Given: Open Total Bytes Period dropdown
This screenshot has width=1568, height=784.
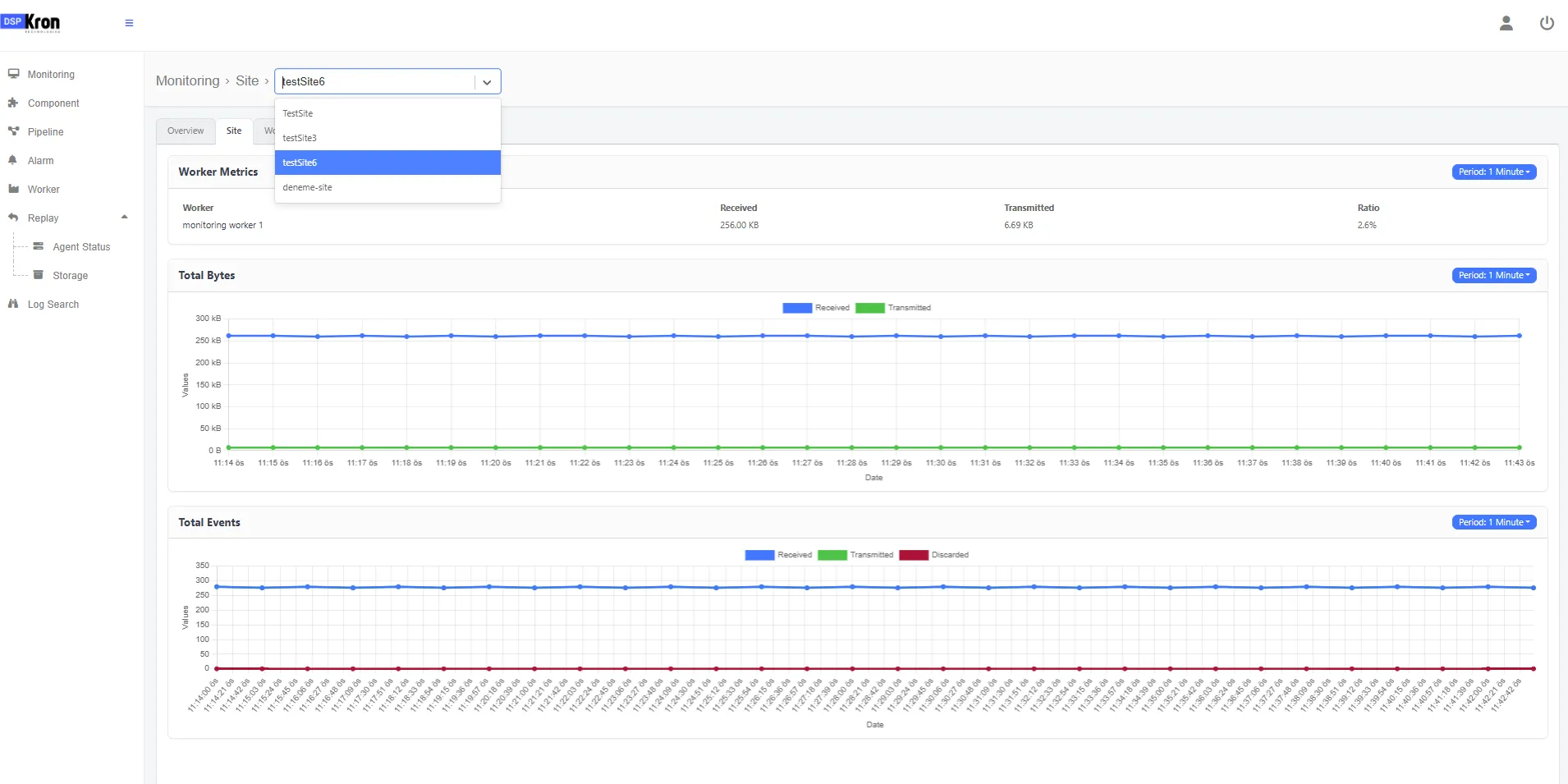Looking at the screenshot, I should coord(1494,276).
